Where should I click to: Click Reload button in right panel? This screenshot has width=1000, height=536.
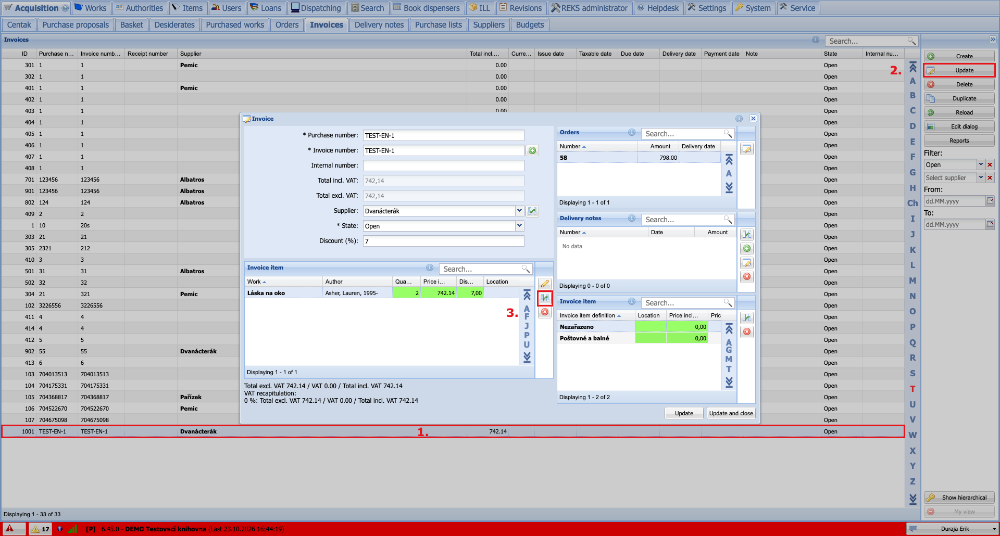[959, 112]
